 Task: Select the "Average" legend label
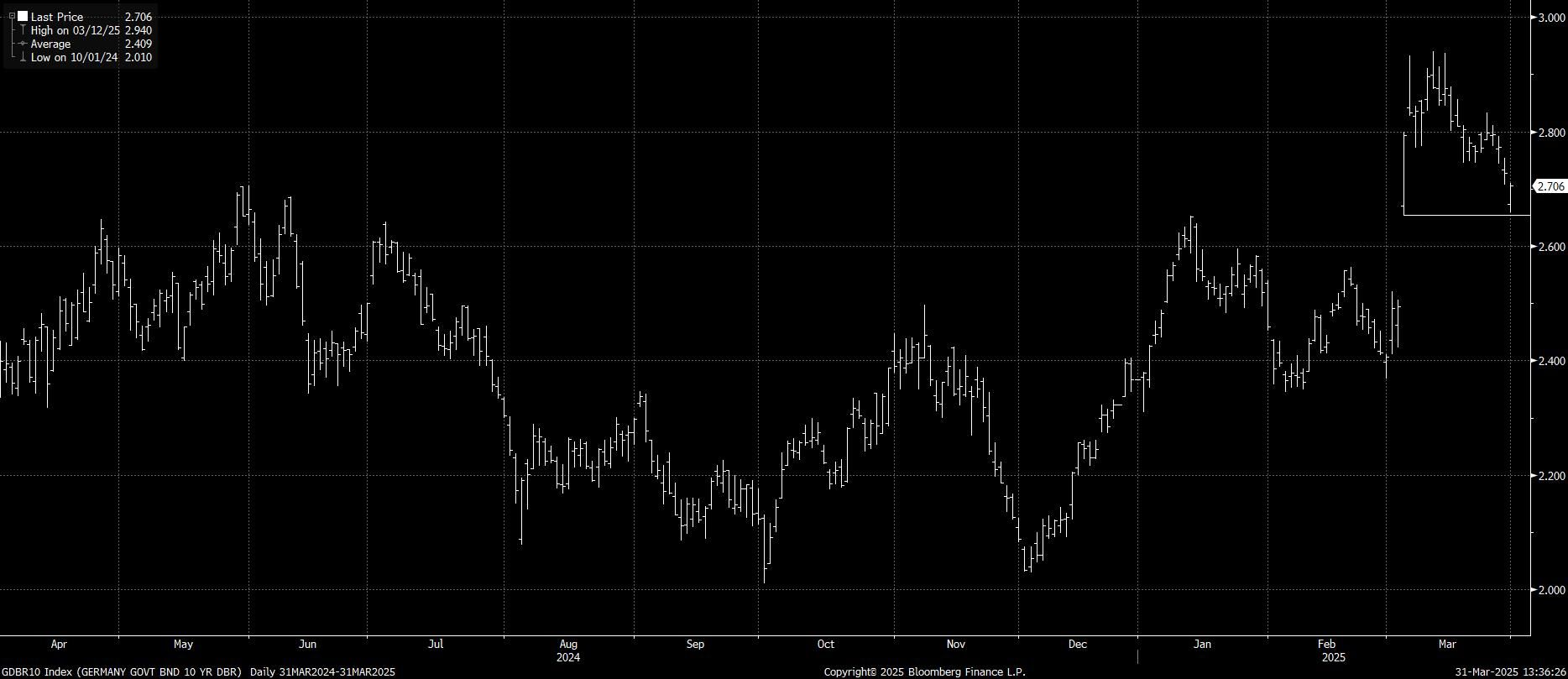tap(51, 44)
